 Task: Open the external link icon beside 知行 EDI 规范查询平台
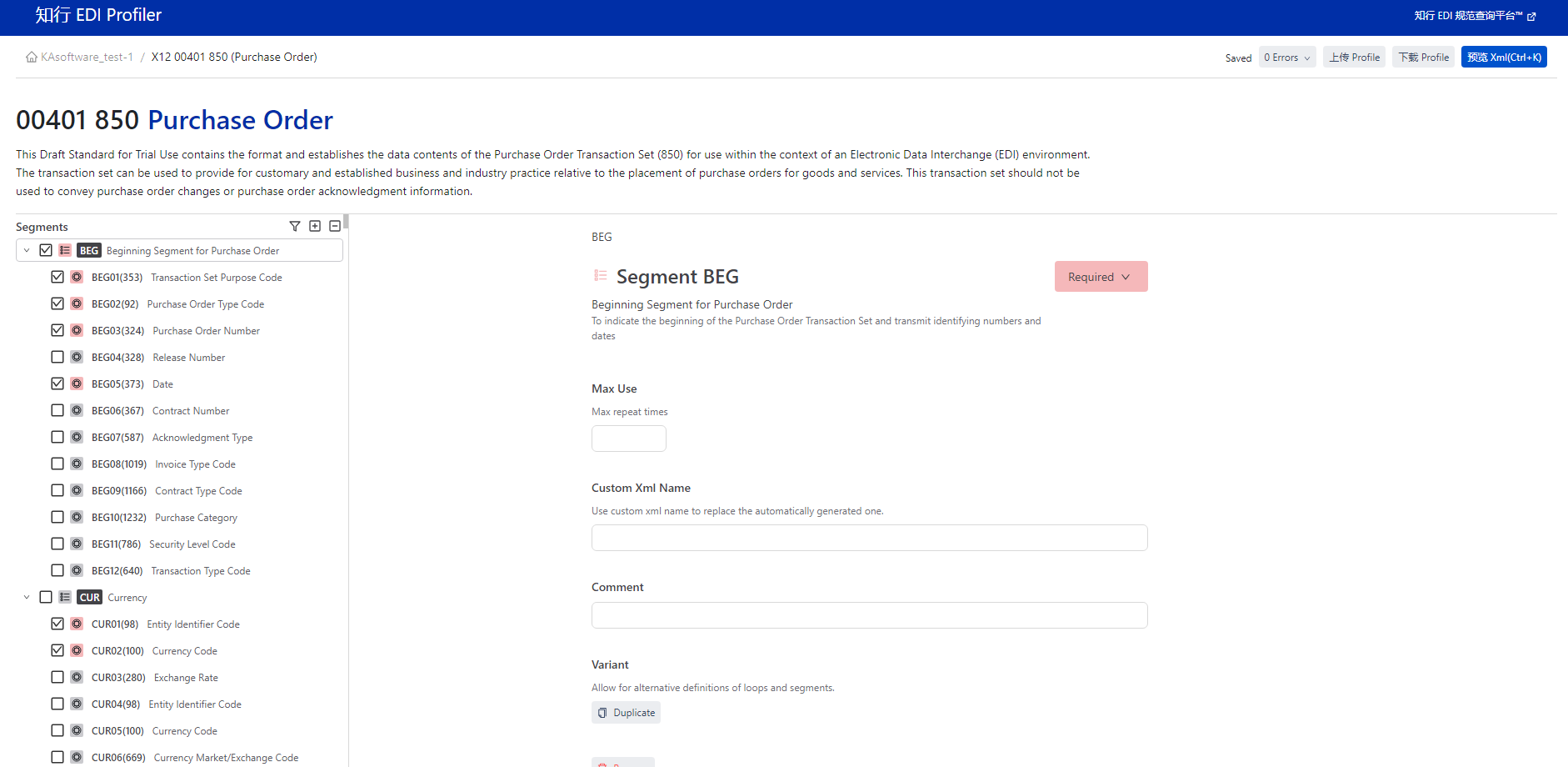click(1531, 16)
